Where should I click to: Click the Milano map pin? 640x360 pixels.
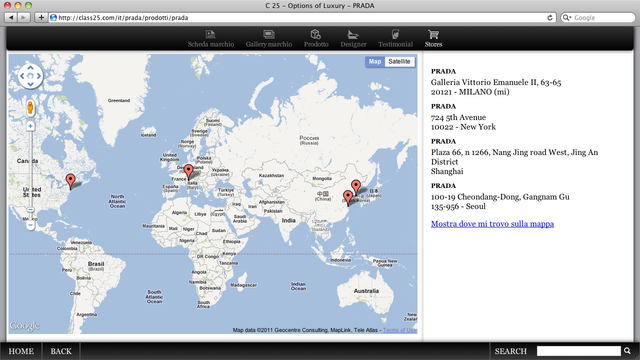(188, 172)
